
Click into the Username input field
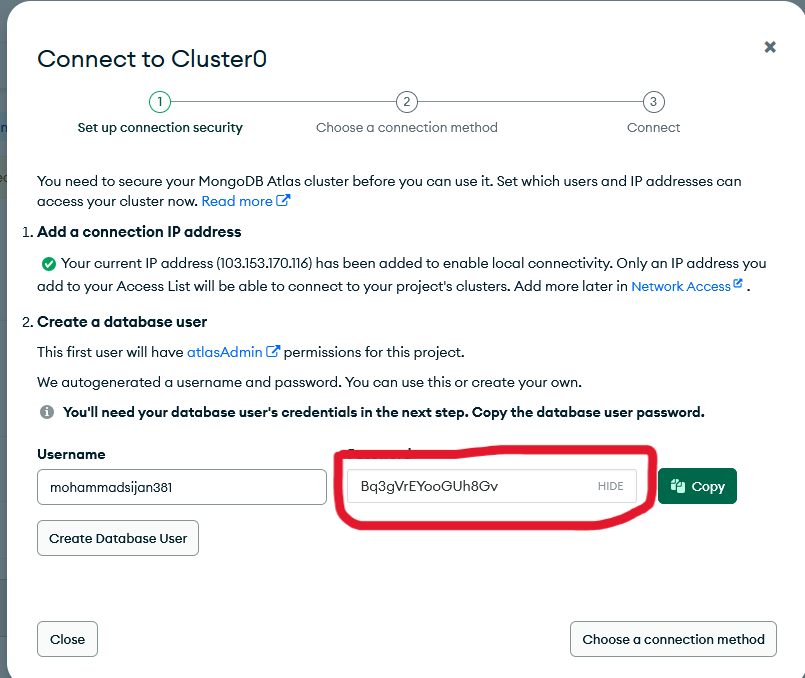[182, 487]
